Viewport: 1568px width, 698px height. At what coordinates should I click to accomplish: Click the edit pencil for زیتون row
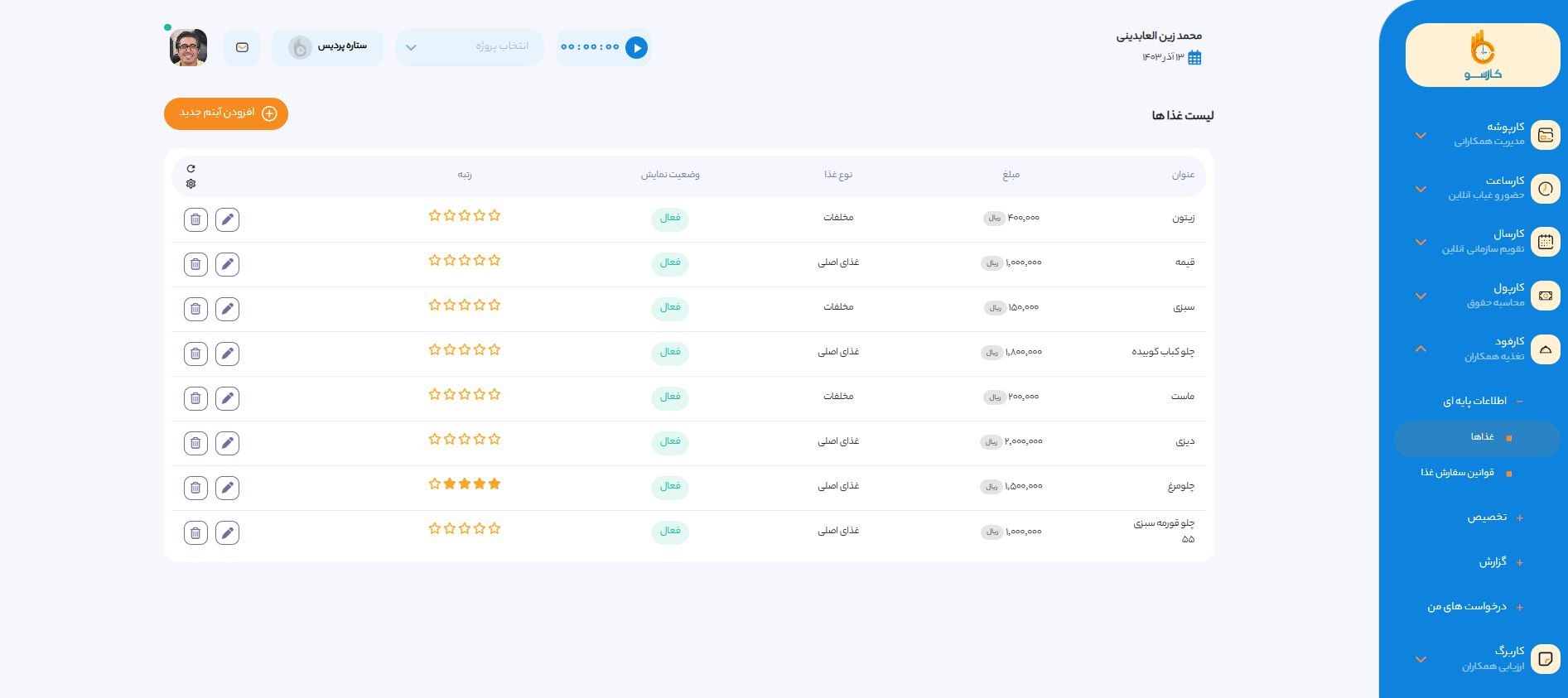coord(227,219)
